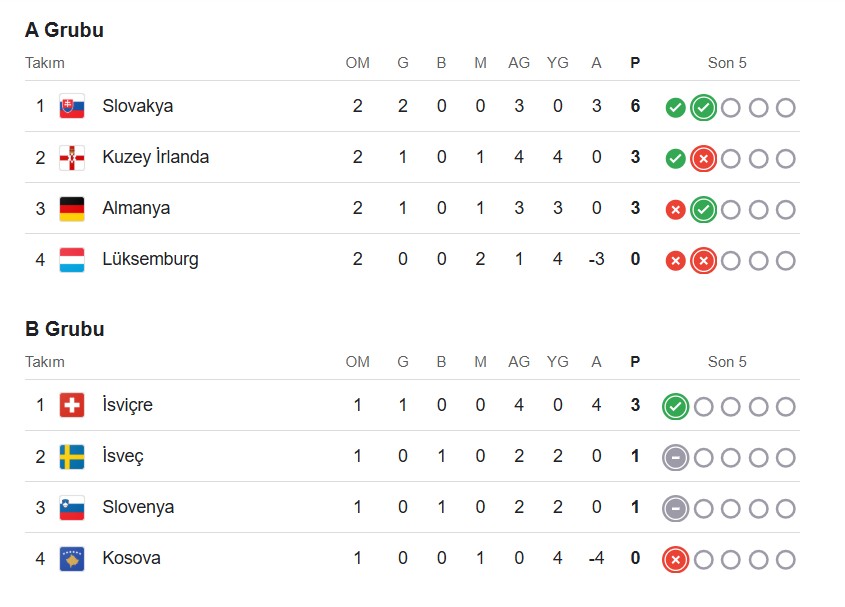Click the Lüksemburg flag icon

(72, 259)
